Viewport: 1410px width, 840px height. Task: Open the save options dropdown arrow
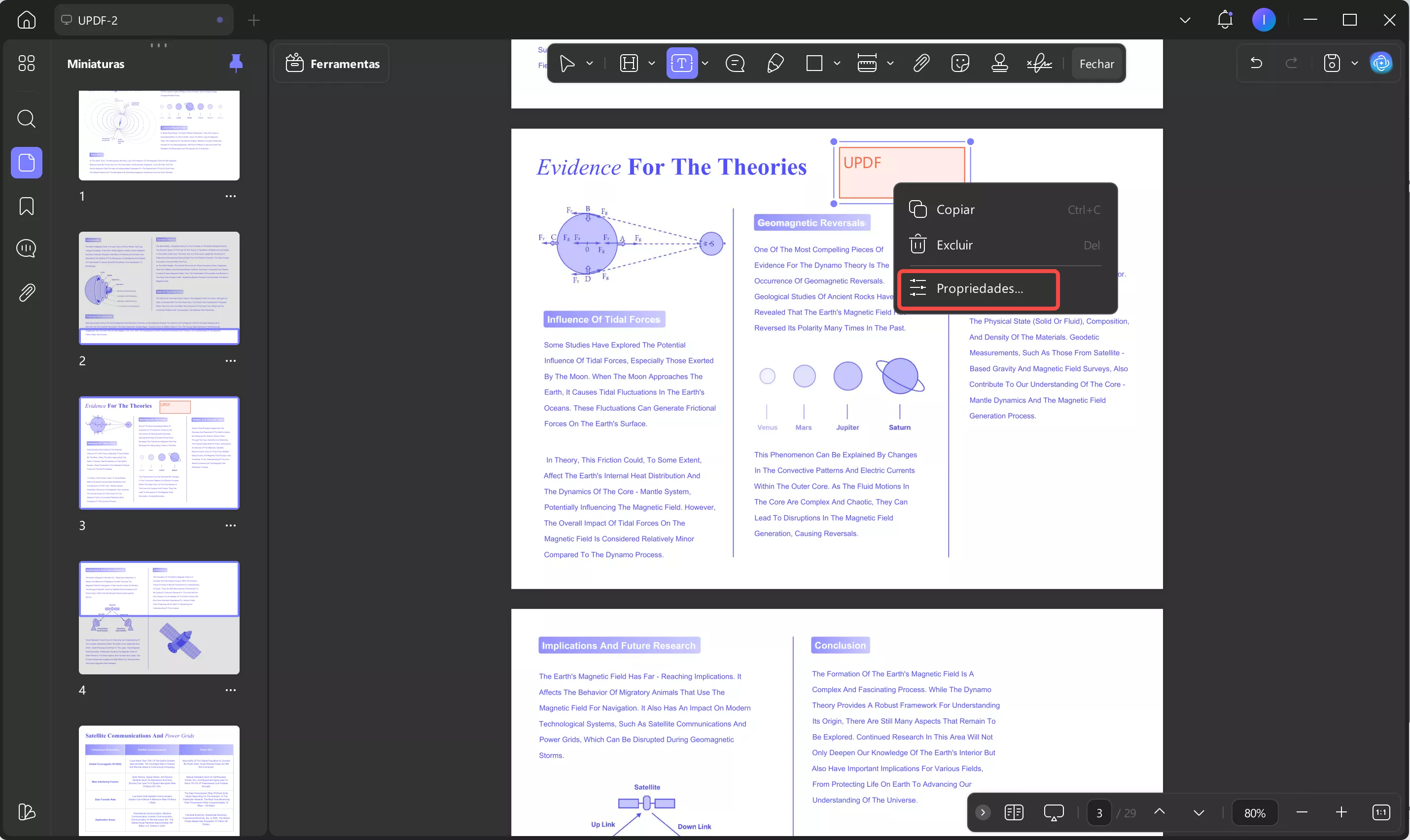[1354, 64]
